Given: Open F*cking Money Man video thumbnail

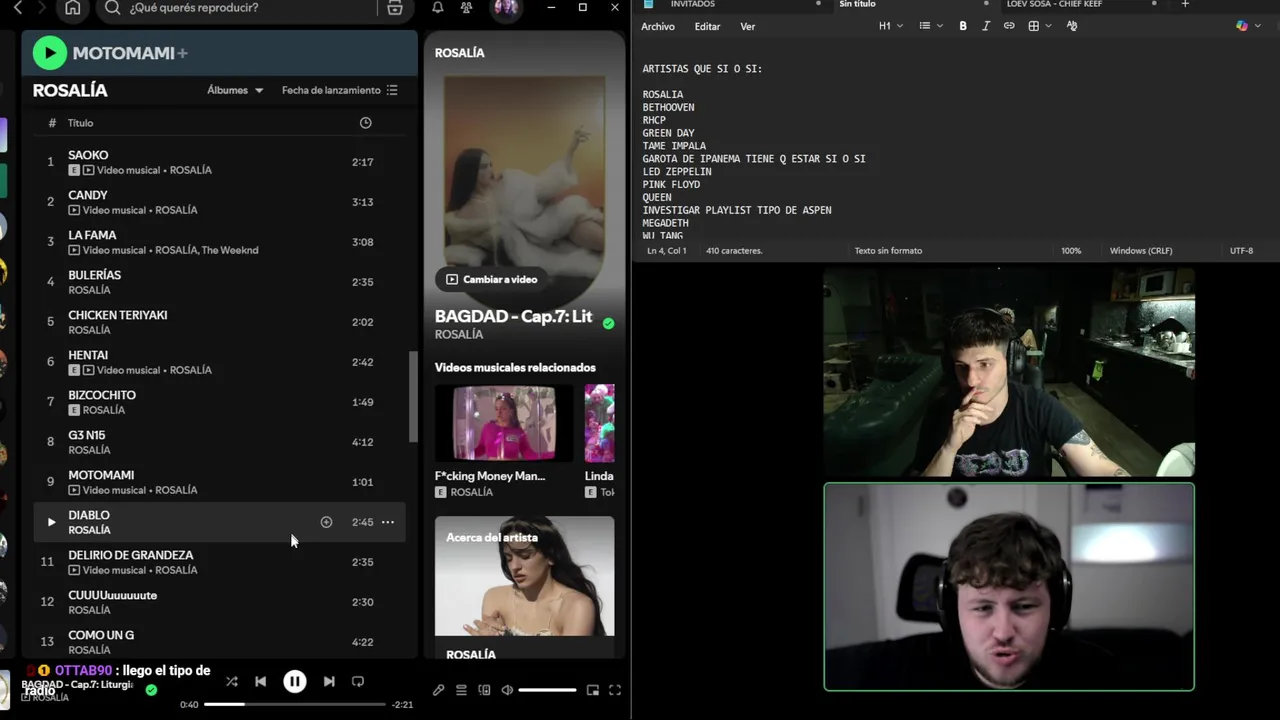Looking at the screenshot, I should 504,423.
